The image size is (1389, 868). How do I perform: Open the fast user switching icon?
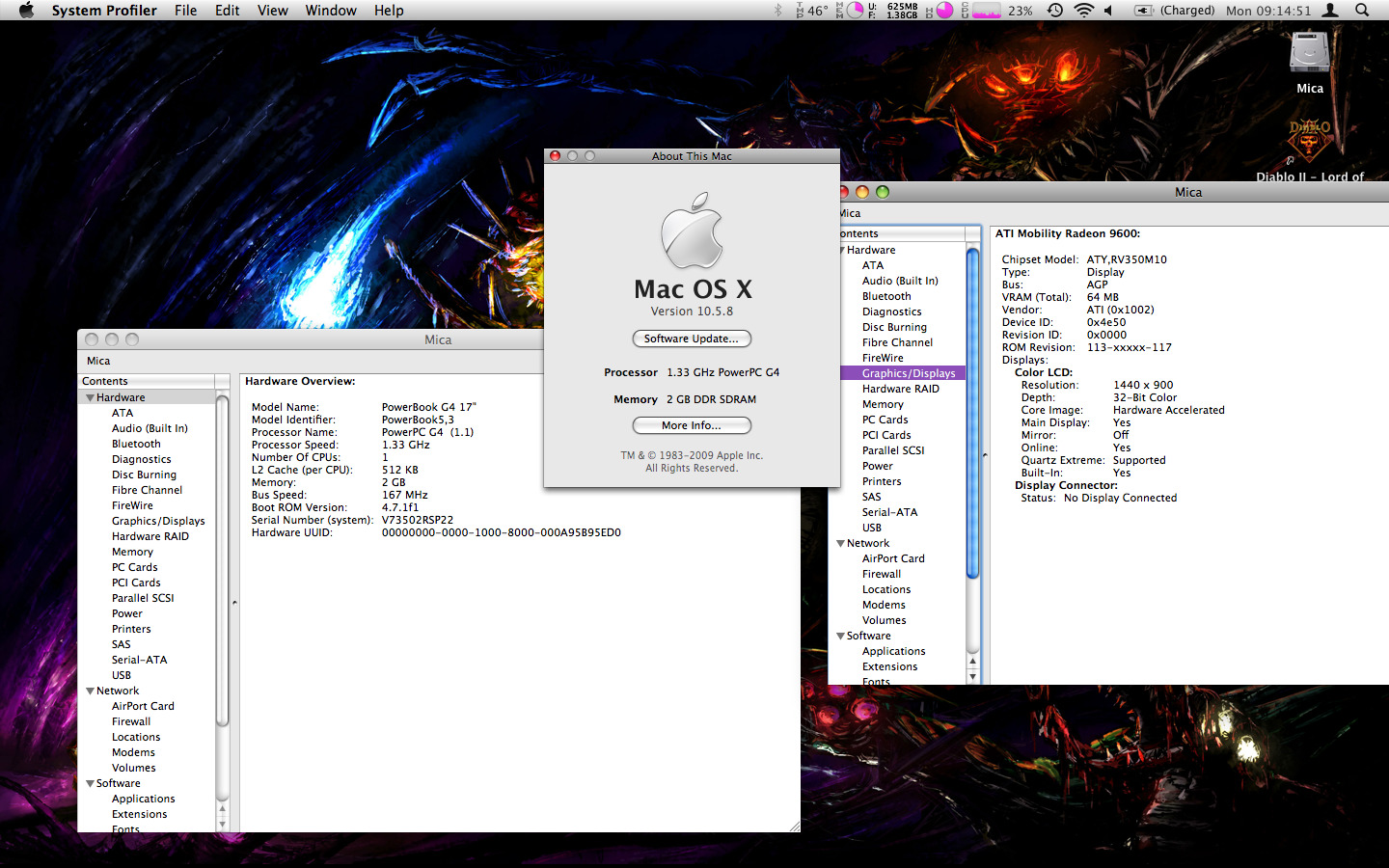pos(1330,11)
